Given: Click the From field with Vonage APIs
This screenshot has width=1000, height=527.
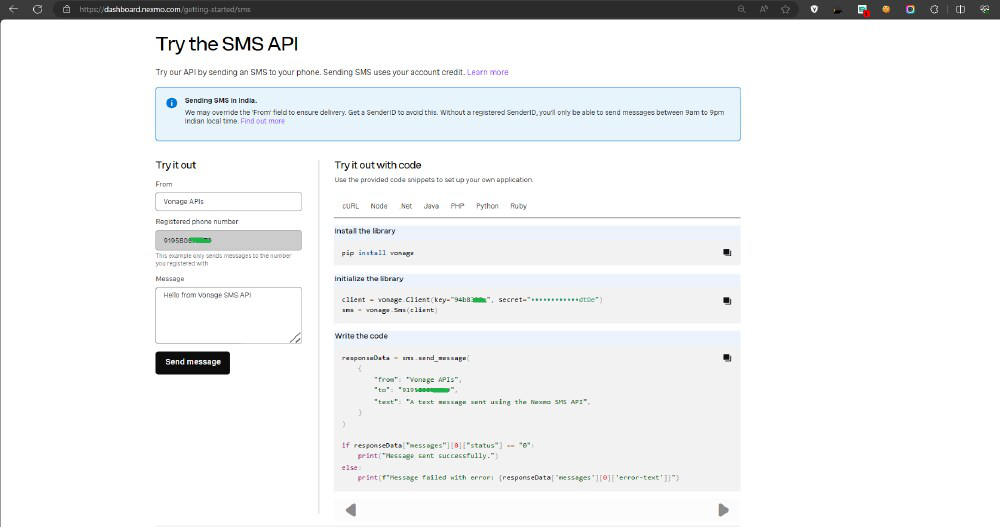Looking at the screenshot, I should [x=228, y=202].
